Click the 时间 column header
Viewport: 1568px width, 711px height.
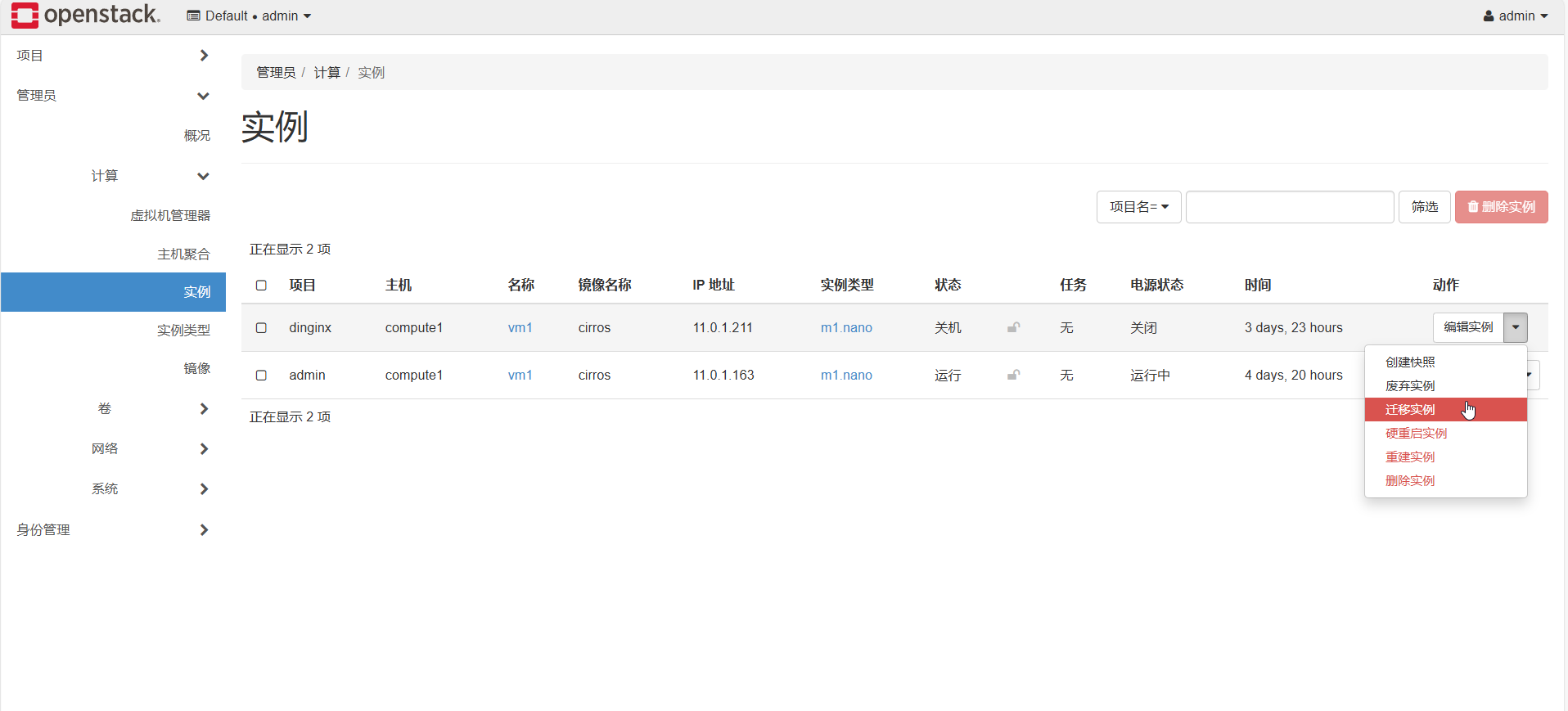coord(1258,285)
